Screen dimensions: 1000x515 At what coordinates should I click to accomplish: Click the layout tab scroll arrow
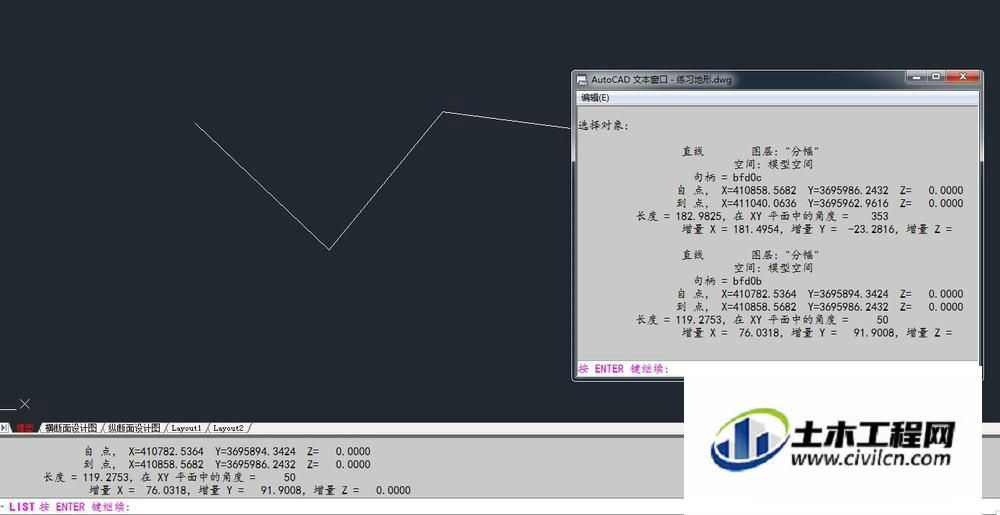pyautogui.click(x=4, y=428)
